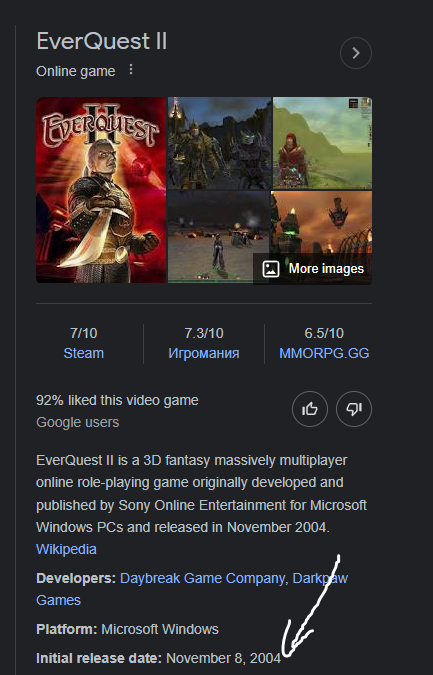
Task: Open Daybreak Game Company developer link
Action: [202, 578]
